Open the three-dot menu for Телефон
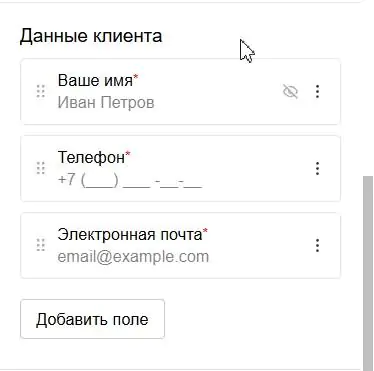374x371 pixels. tap(317, 168)
